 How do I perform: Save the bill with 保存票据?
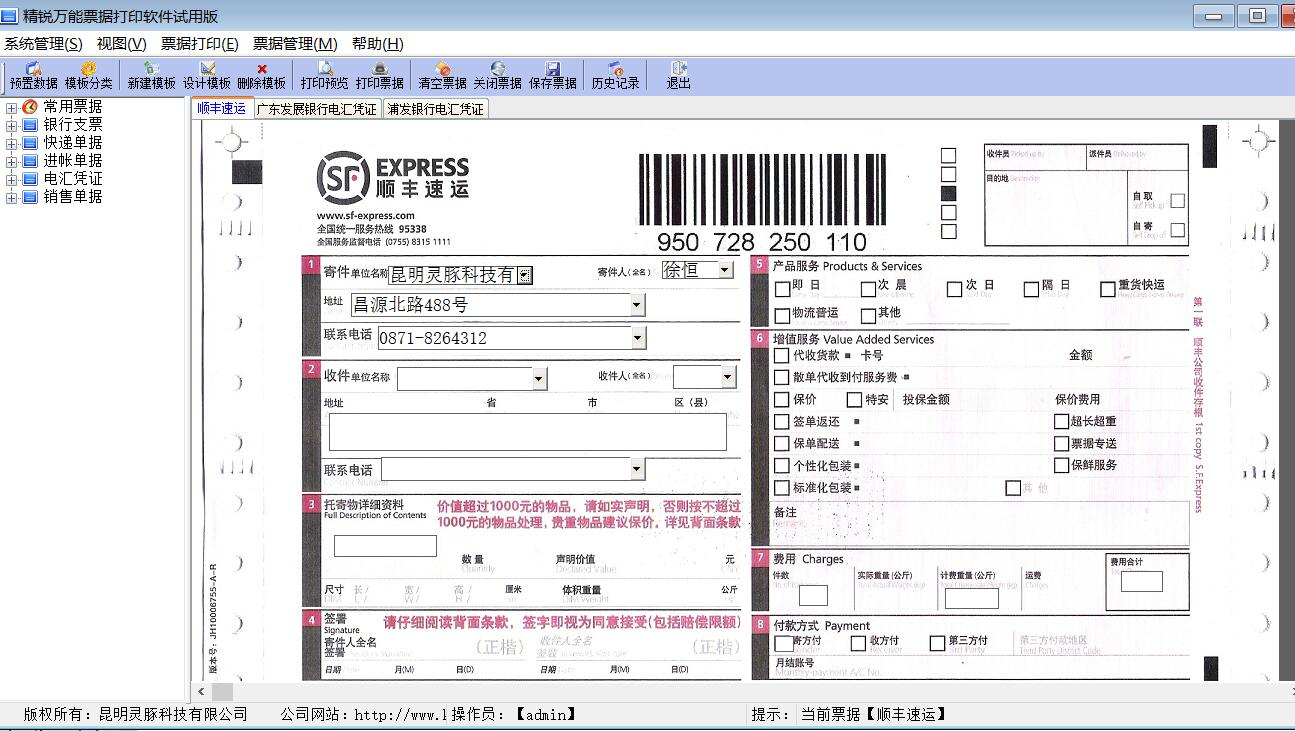pyautogui.click(x=553, y=76)
